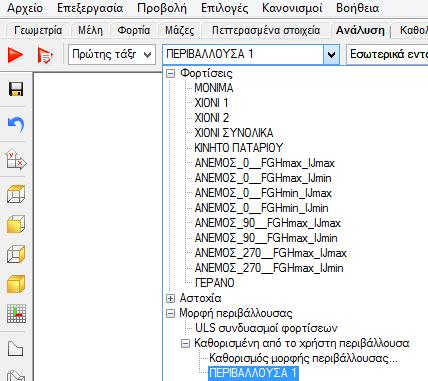The height and width of the screenshot is (381, 428).
Task: Select the ΧΙΟΝΙ ΣΥΝΟΛΙΚΑ load case
Action: (x=234, y=133)
